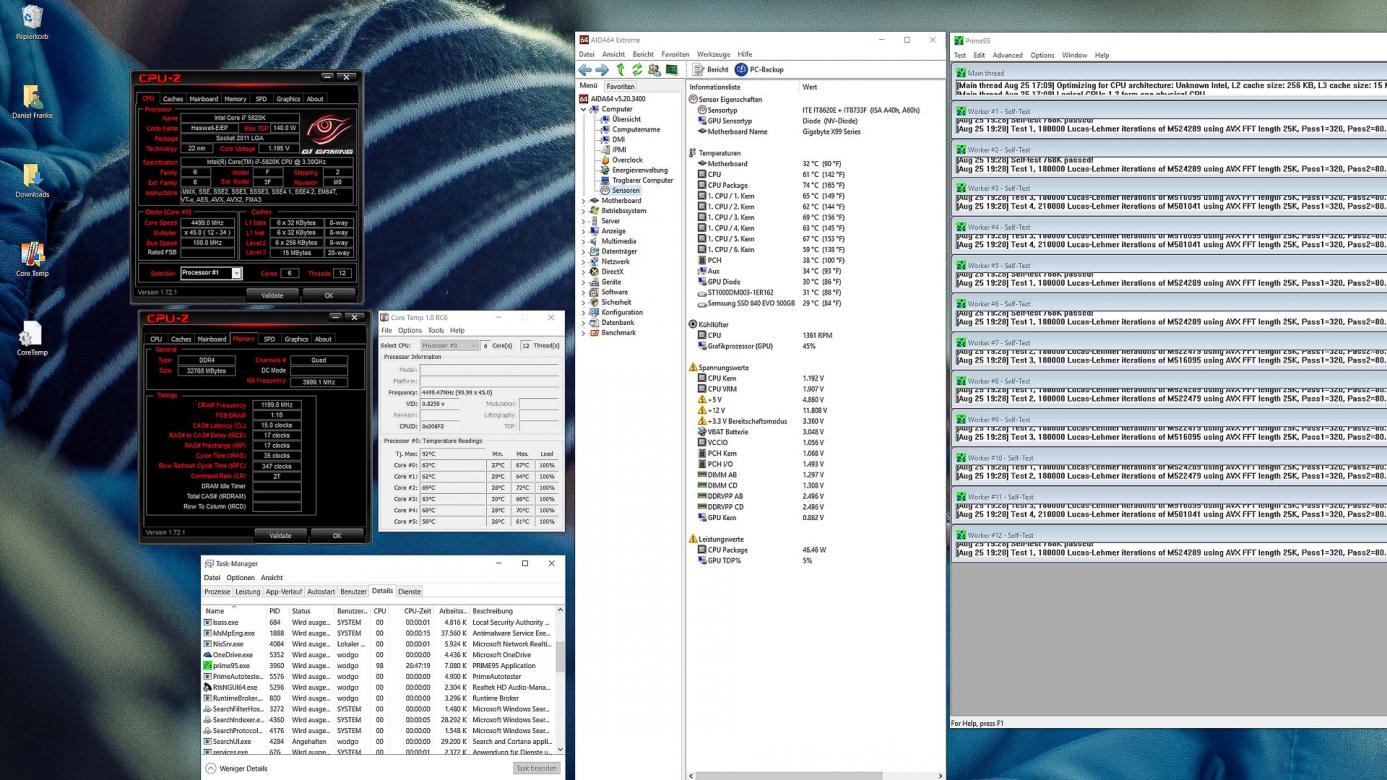
Task: Click the AIDA64 horizontal scrollbar at bottom
Action: [815, 775]
